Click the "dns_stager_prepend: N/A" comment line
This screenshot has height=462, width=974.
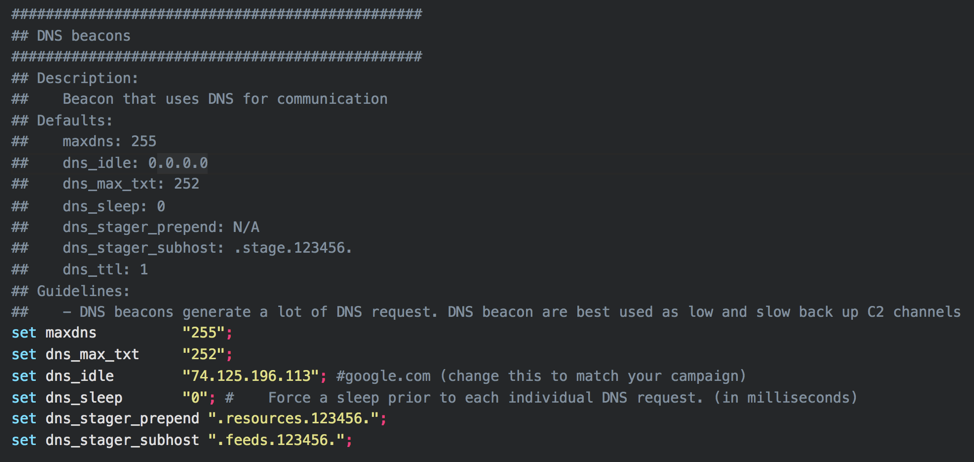pyautogui.click(x=160, y=227)
